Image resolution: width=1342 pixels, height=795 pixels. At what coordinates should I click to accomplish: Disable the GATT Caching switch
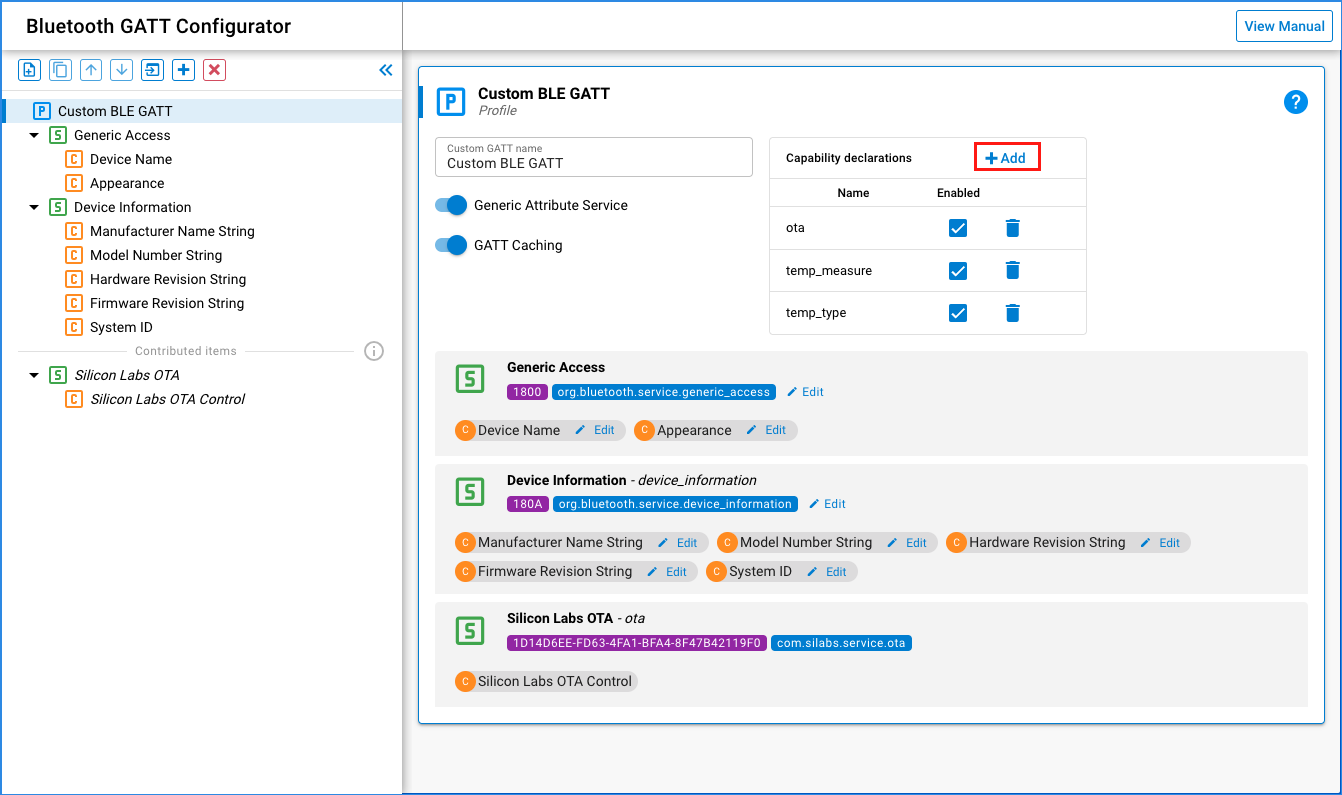click(x=451, y=245)
